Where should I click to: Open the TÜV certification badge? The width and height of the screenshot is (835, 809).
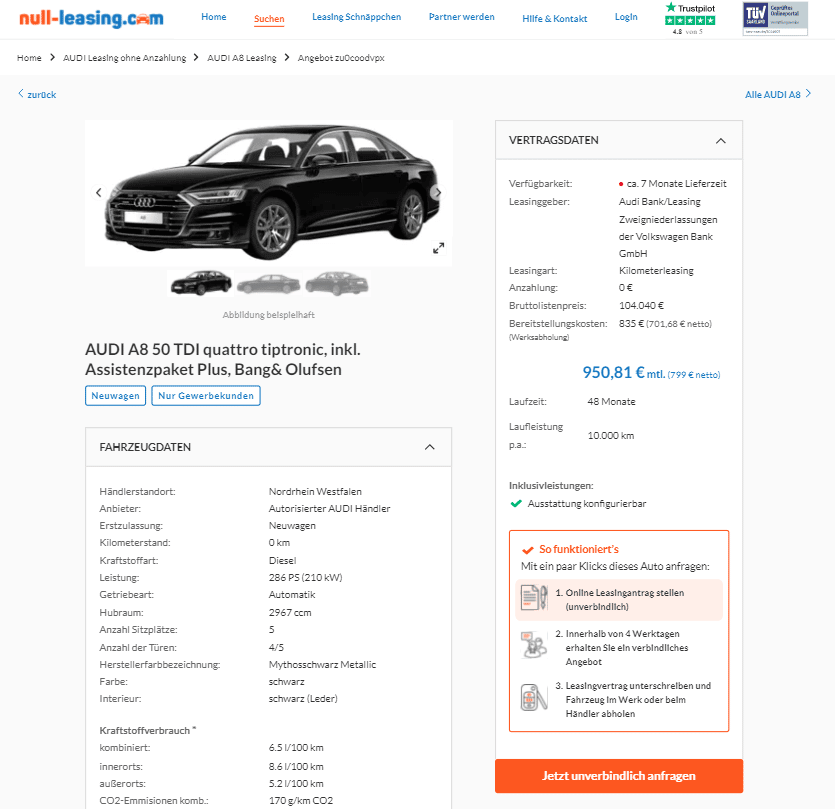[775, 18]
